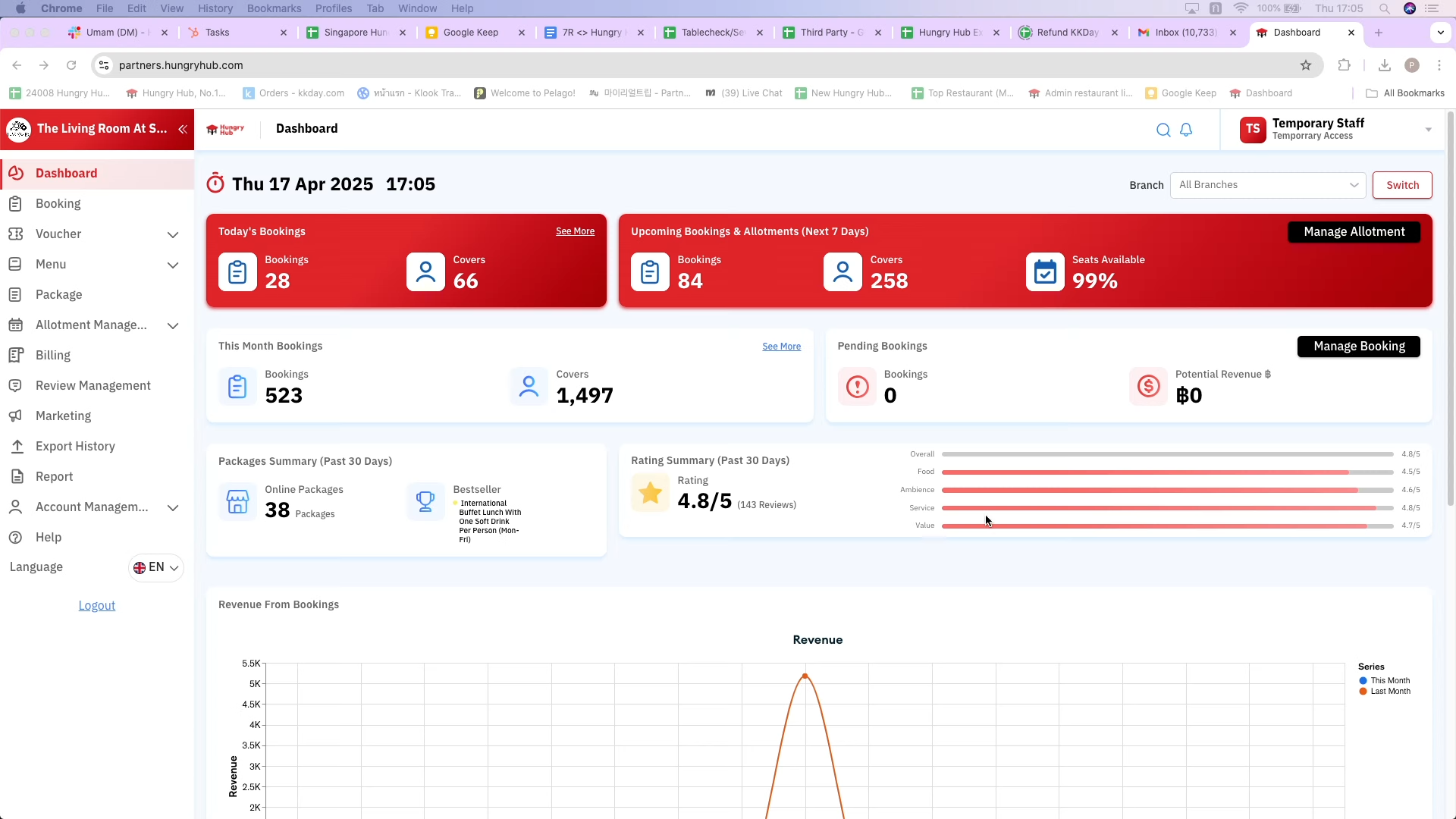Click Today's Bookings clipboard icon
This screenshot has width=1456, height=819.
pyautogui.click(x=237, y=272)
